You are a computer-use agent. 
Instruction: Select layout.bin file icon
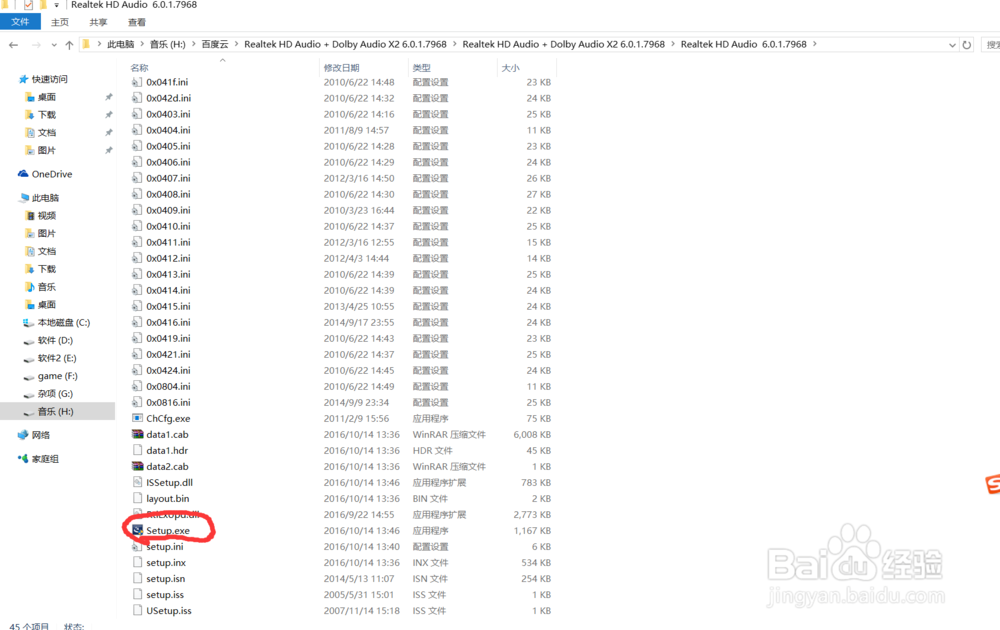137,498
